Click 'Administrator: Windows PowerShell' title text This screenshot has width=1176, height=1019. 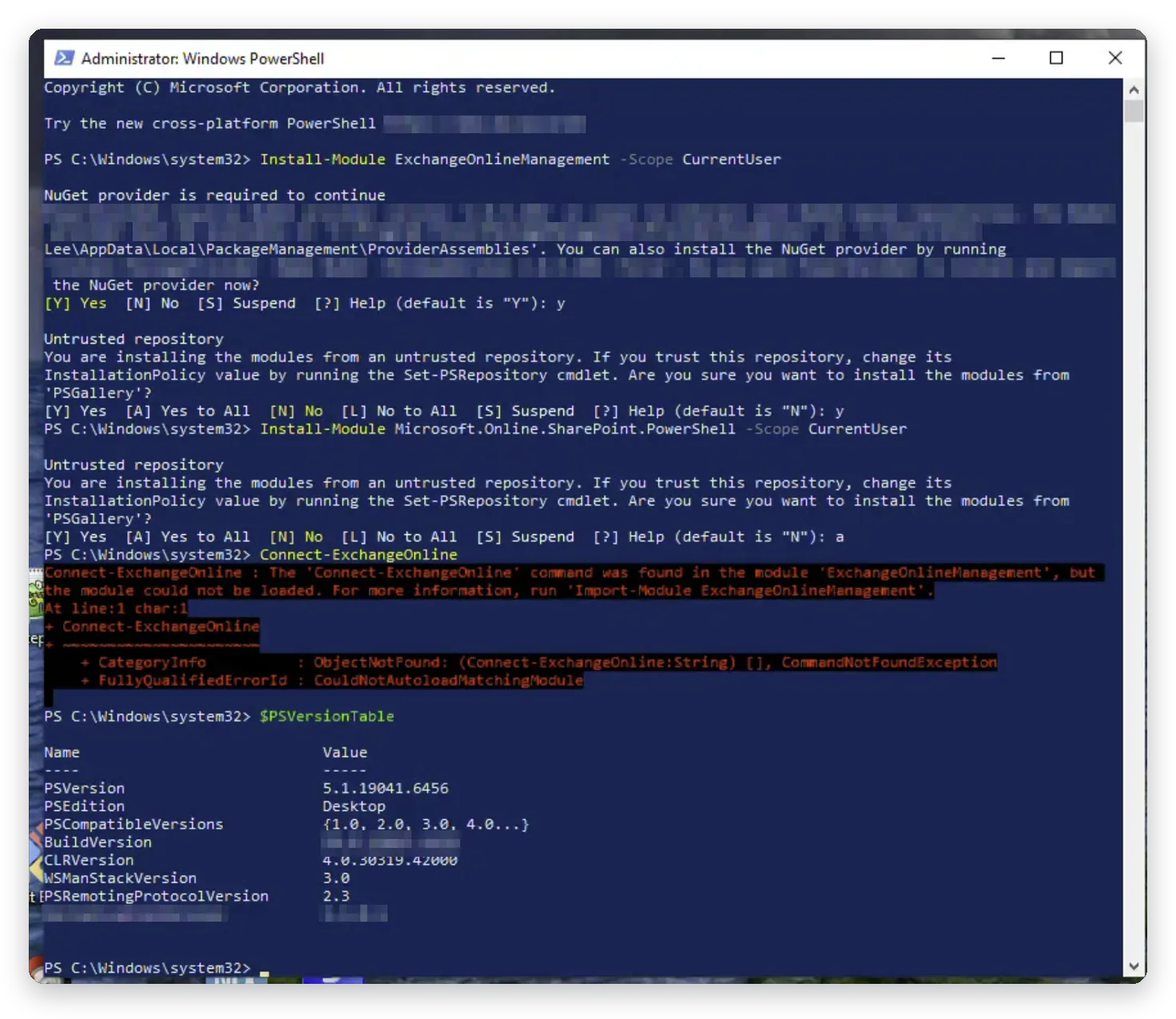[203, 58]
